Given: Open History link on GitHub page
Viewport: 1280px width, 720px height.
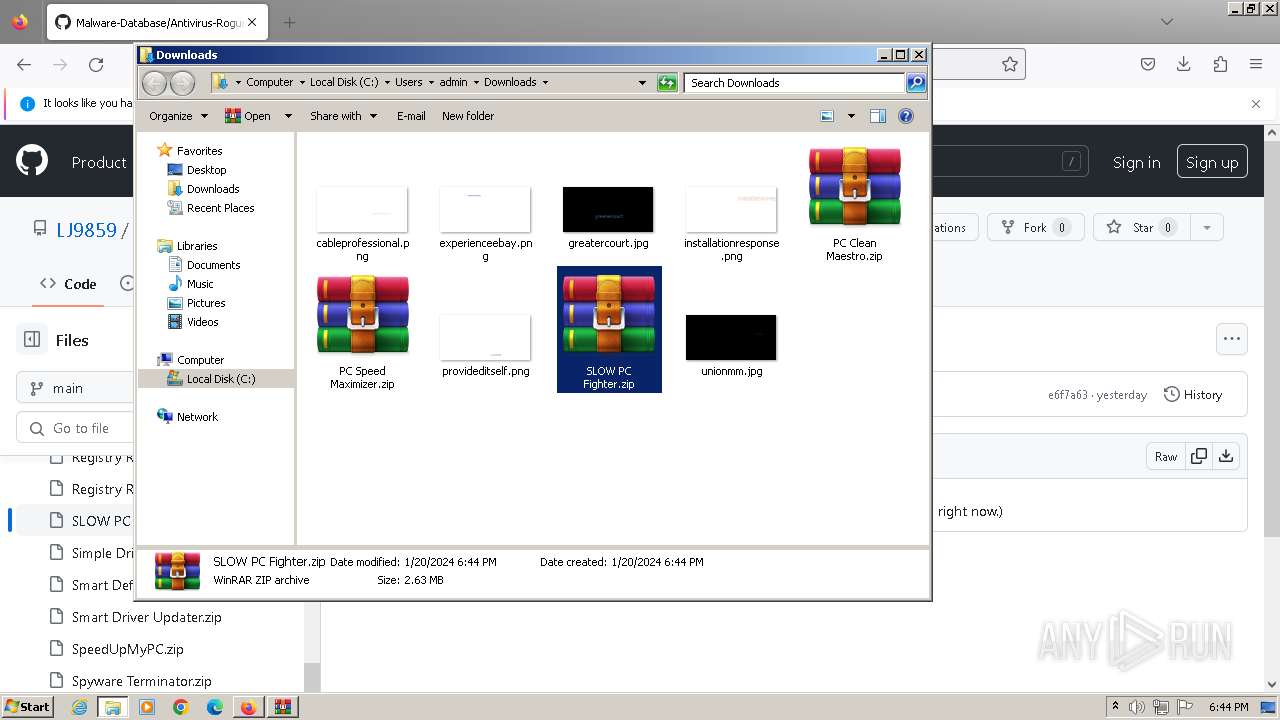Looking at the screenshot, I should point(1193,395).
